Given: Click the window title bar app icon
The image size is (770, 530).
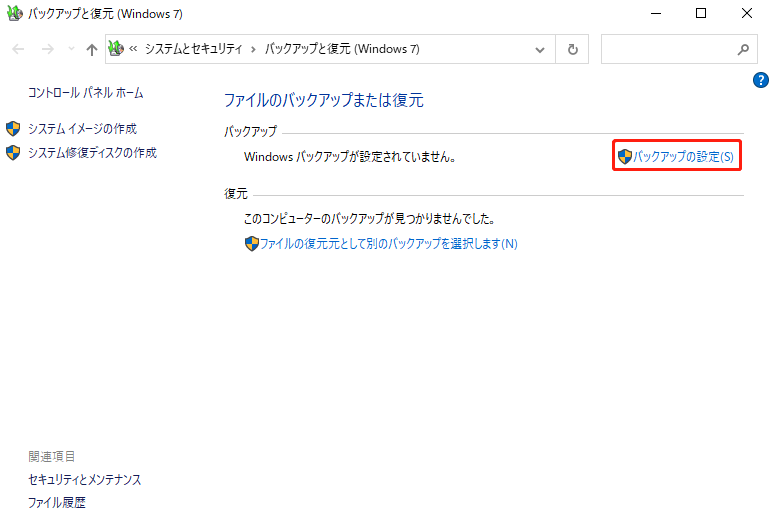Looking at the screenshot, I should (x=15, y=13).
